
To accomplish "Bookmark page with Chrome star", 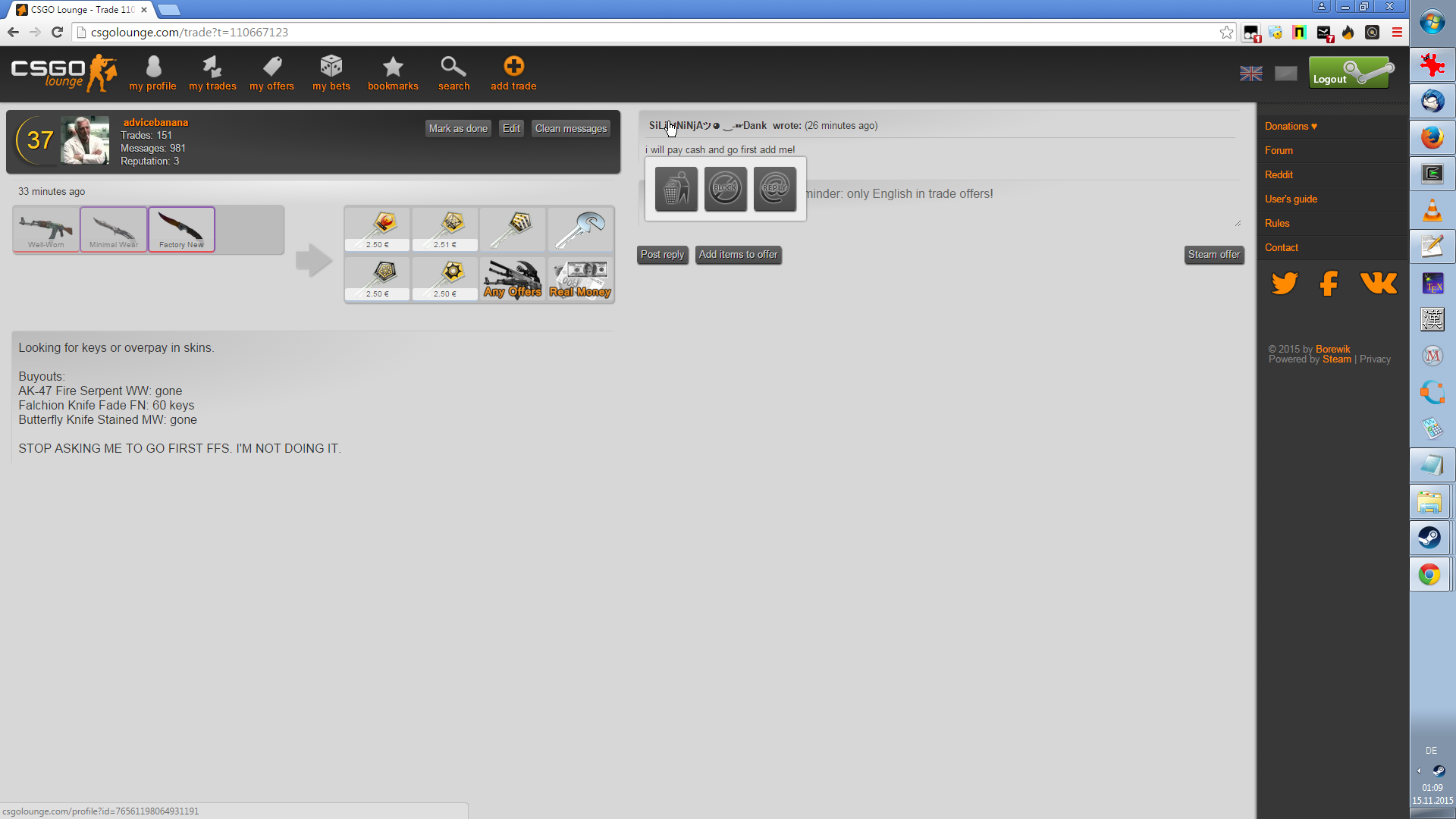I will pos(1226,33).
